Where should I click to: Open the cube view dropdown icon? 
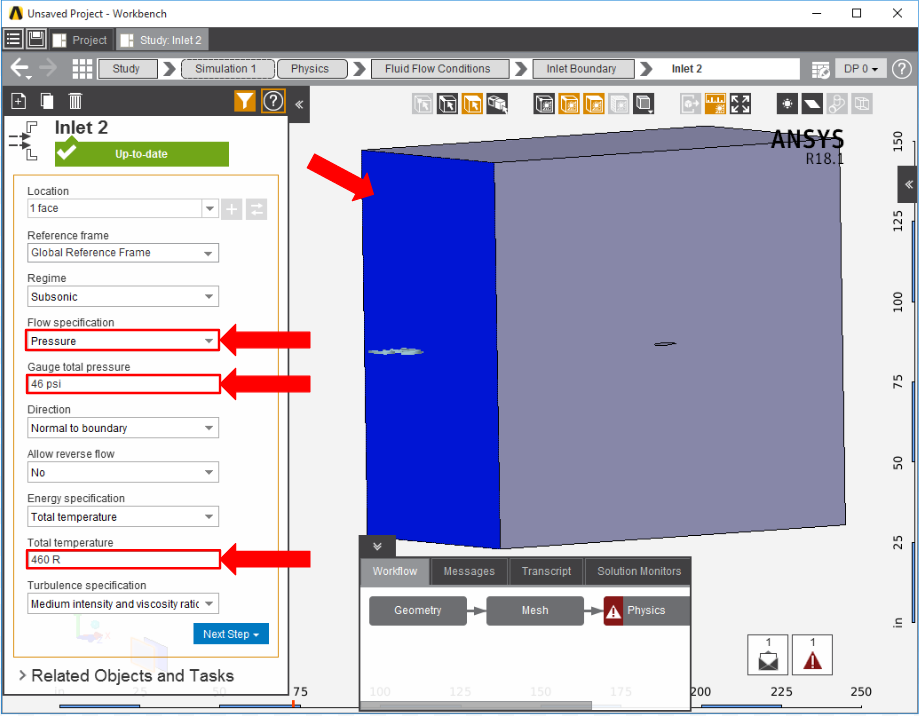coord(644,104)
